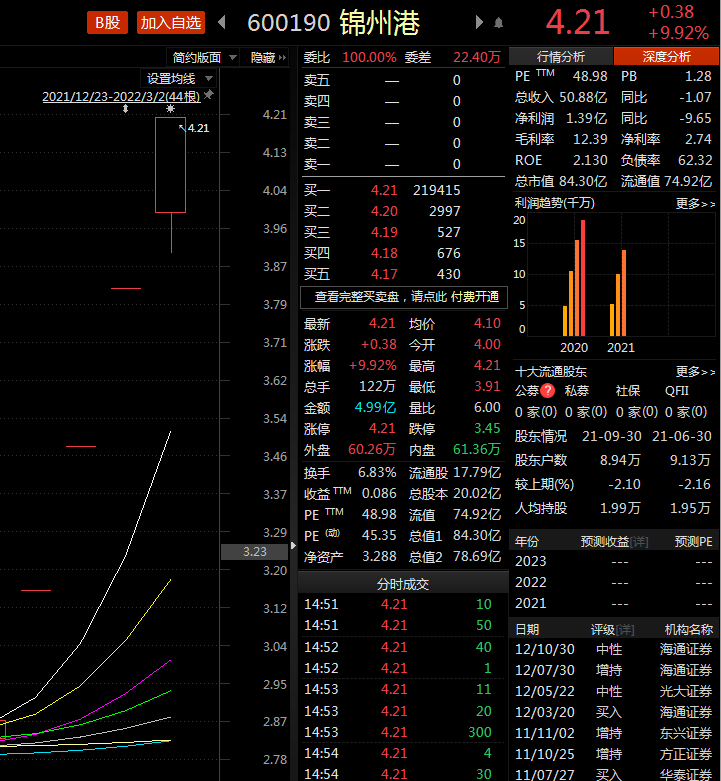Click the 详 link next to 预测收益

click(640, 542)
